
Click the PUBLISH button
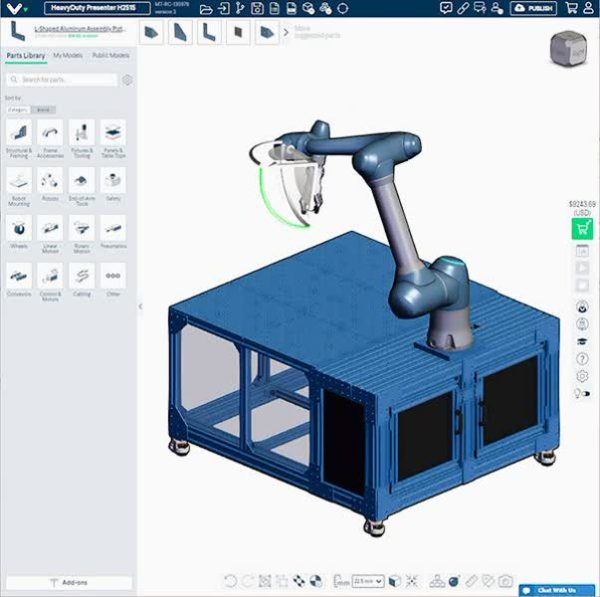(x=533, y=8)
